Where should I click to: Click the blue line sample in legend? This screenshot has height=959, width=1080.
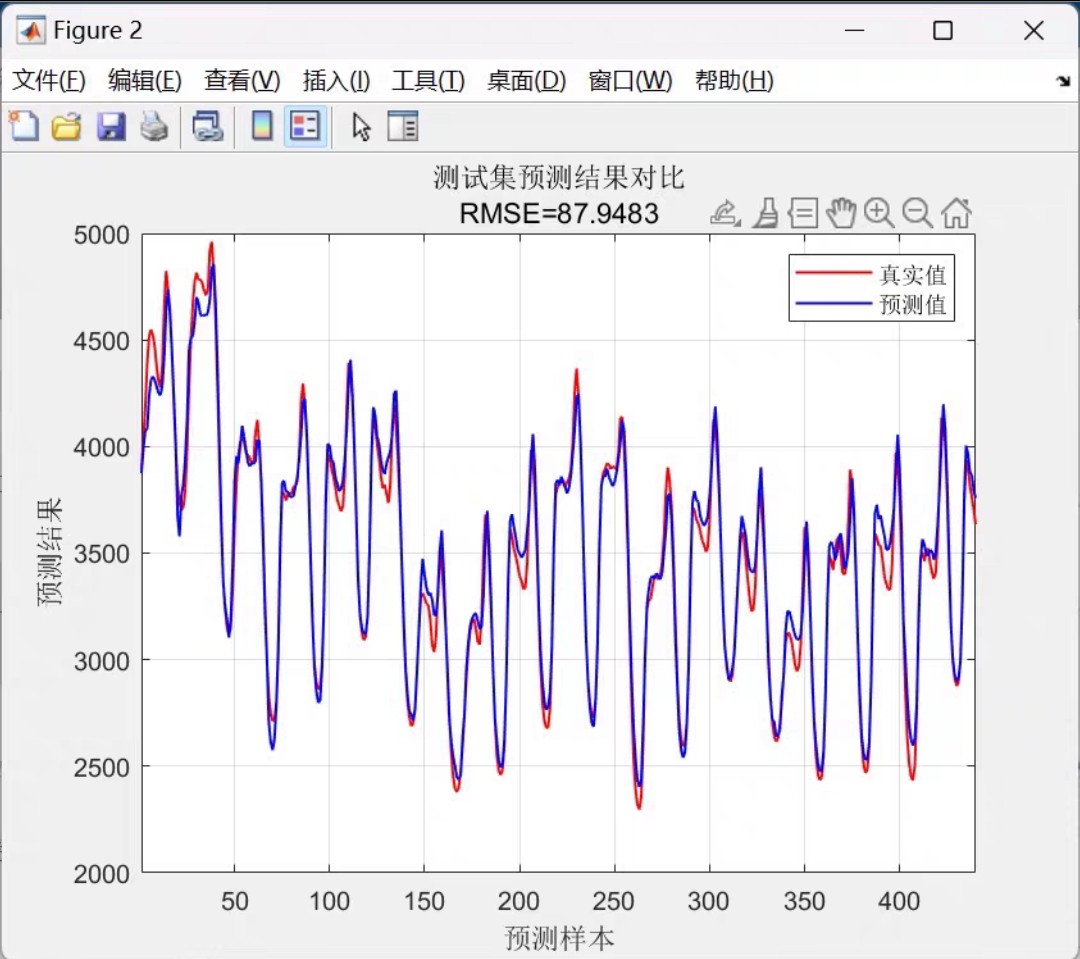(x=833, y=303)
